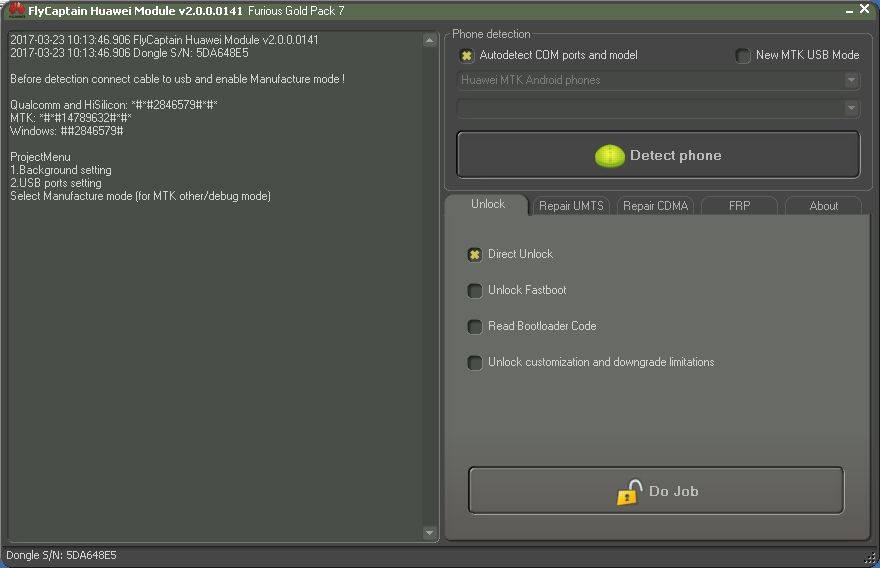Open the About tab
The image size is (880, 568).
(823, 206)
